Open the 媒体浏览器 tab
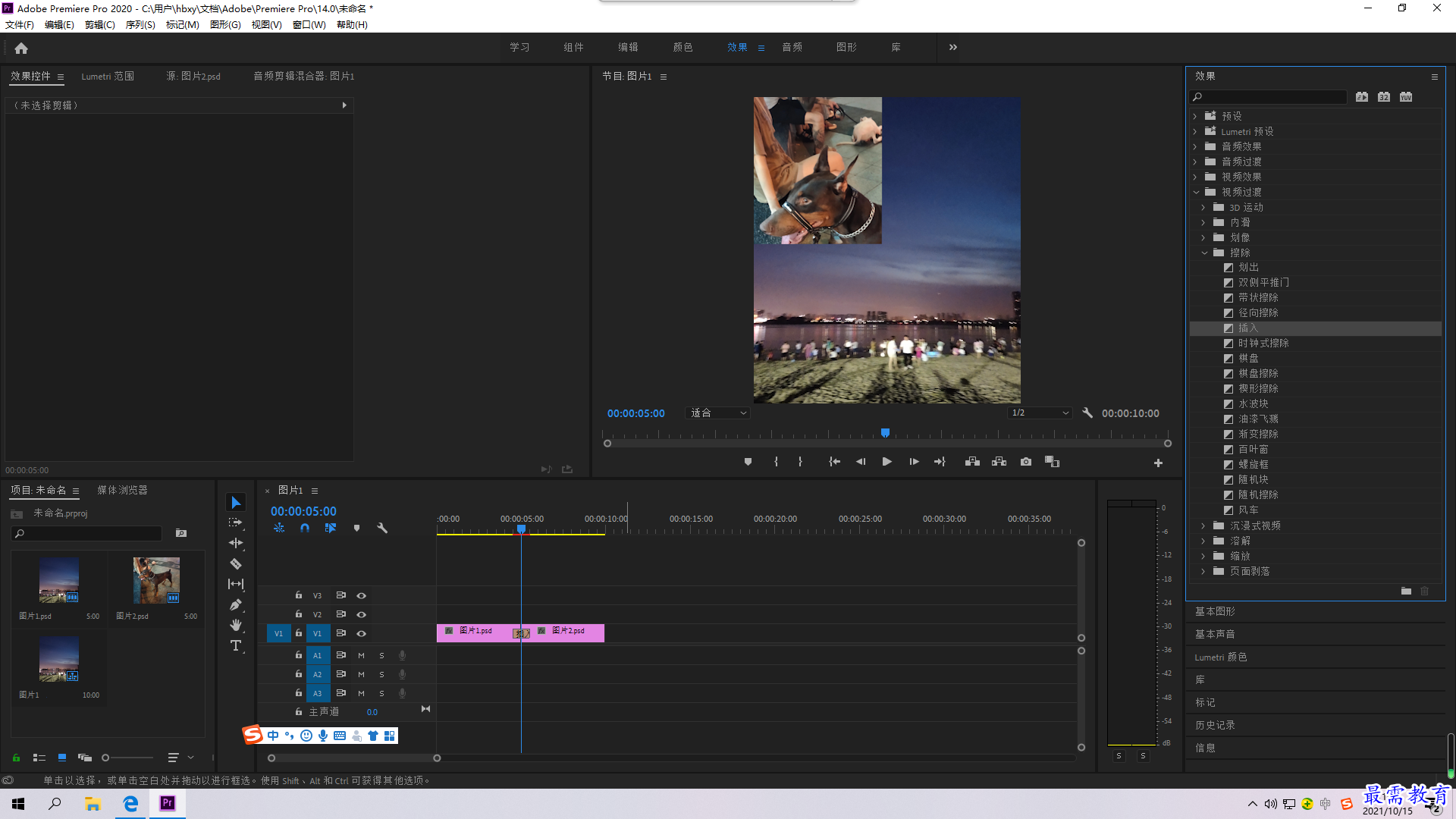Screen dimensions: 1456x819 pos(122,490)
